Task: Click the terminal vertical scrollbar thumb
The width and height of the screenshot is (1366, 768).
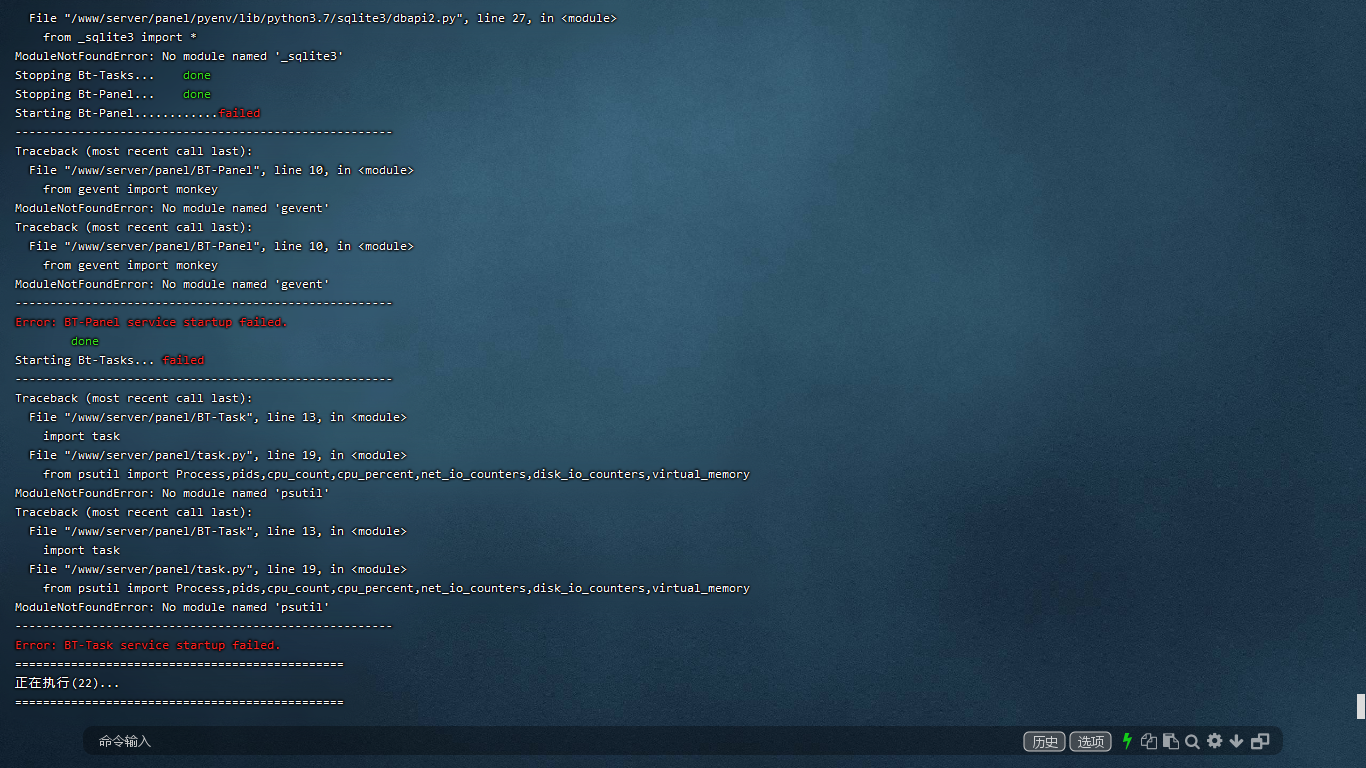Action: click(1360, 706)
